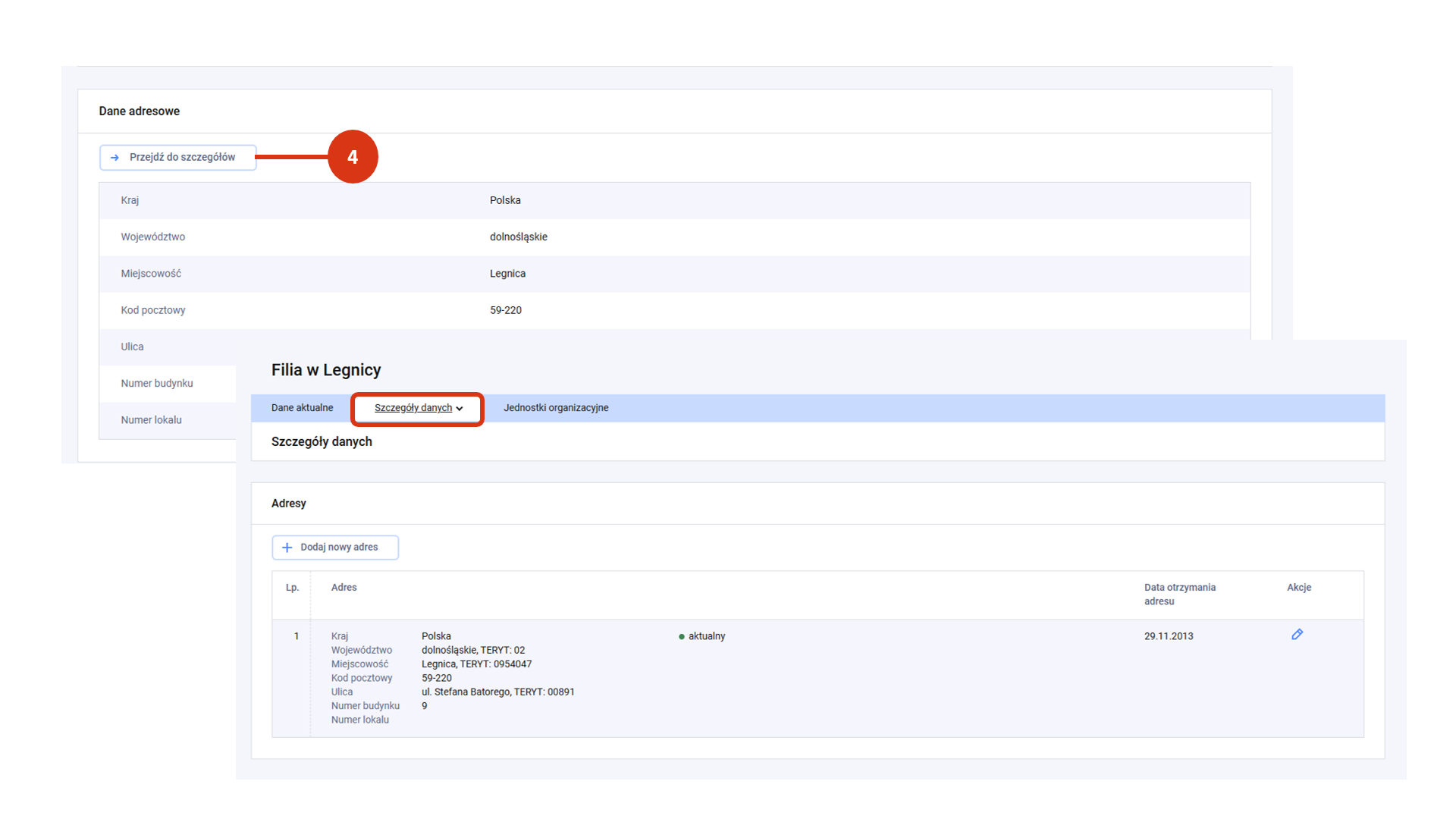
Task: Click the red number 4 marker
Action: 353,157
